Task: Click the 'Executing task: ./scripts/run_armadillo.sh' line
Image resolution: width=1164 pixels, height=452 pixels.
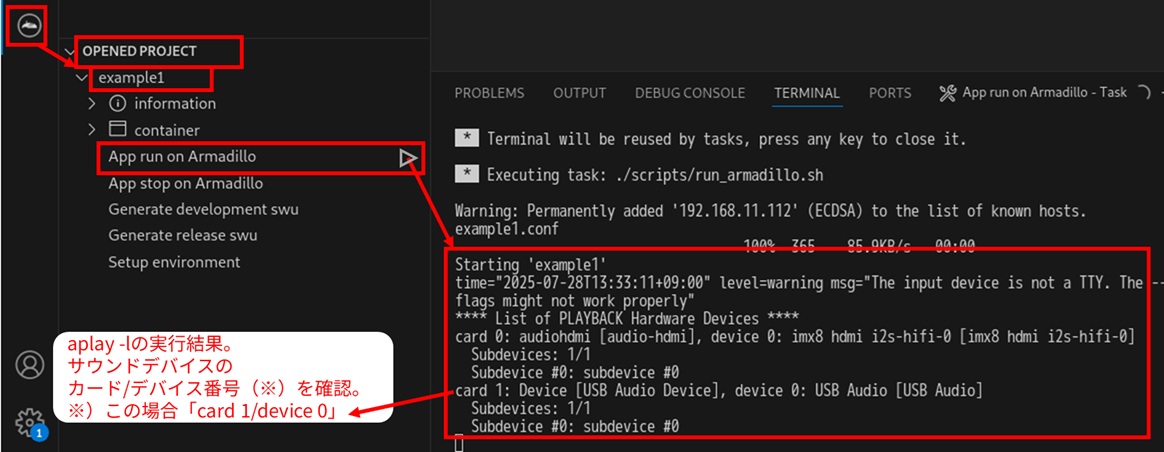Action: [x=655, y=175]
